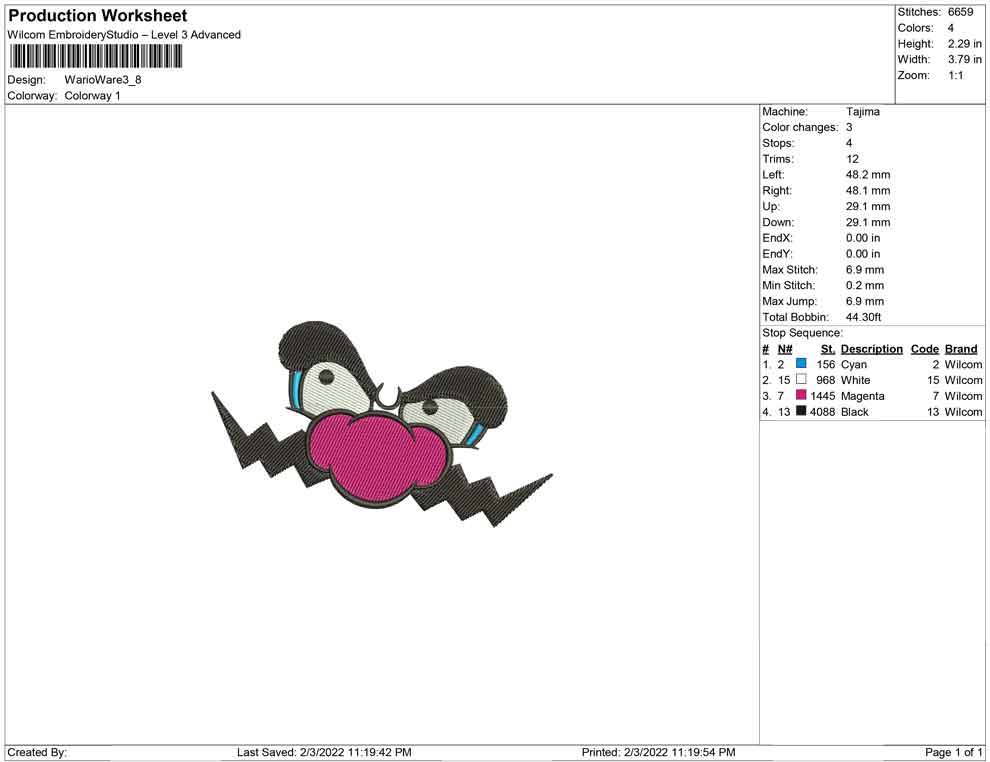Image resolution: width=990 pixels, height=762 pixels.
Task: Click the 'Brand' column header
Action: (x=961, y=349)
